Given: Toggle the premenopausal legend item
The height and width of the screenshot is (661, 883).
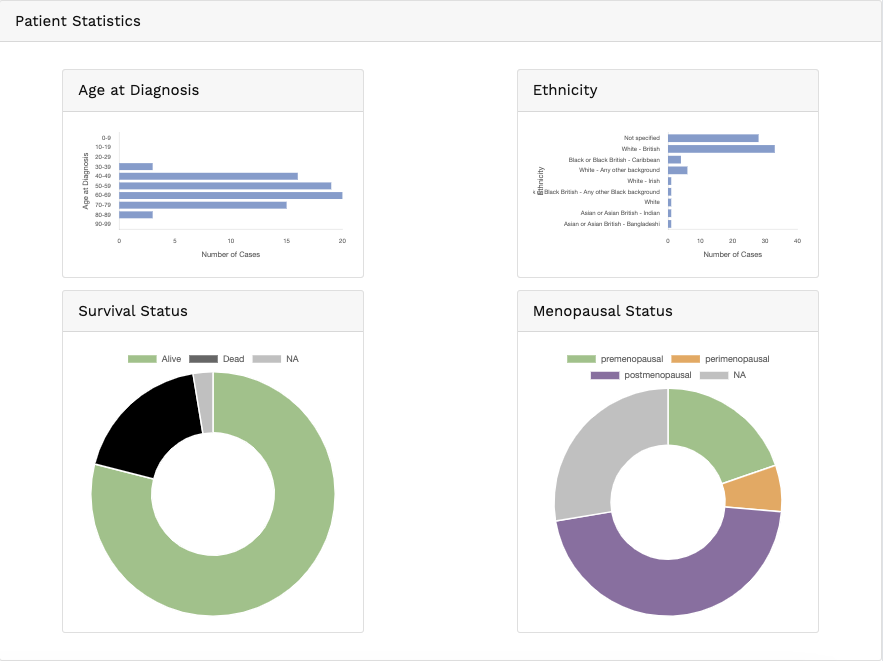Looking at the screenshot, I should [615, 358].
